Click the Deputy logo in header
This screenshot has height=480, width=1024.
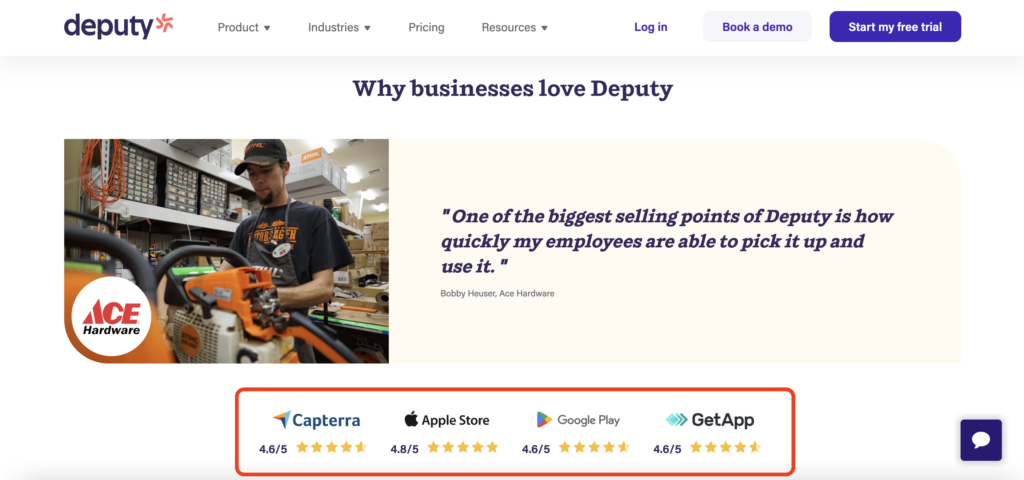(x=118, y=27)
